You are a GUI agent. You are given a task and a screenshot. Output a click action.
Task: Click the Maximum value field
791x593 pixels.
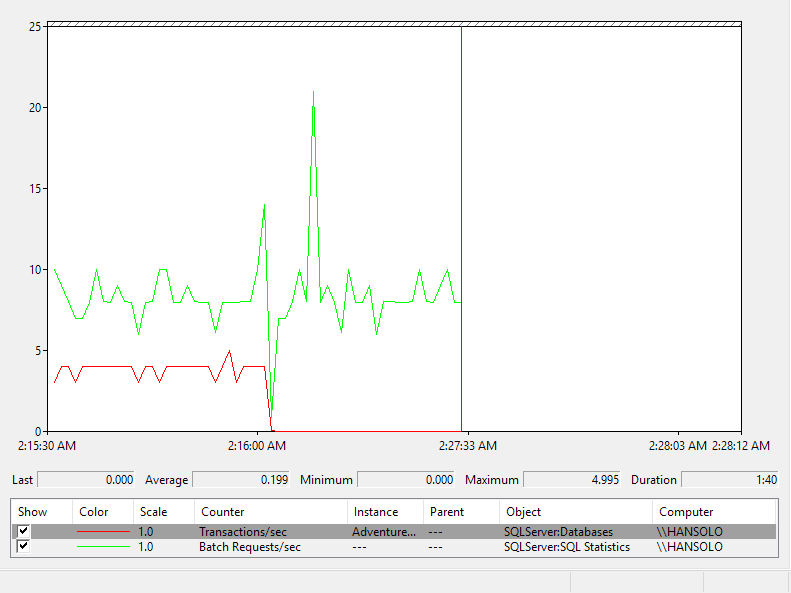point(572,480)
